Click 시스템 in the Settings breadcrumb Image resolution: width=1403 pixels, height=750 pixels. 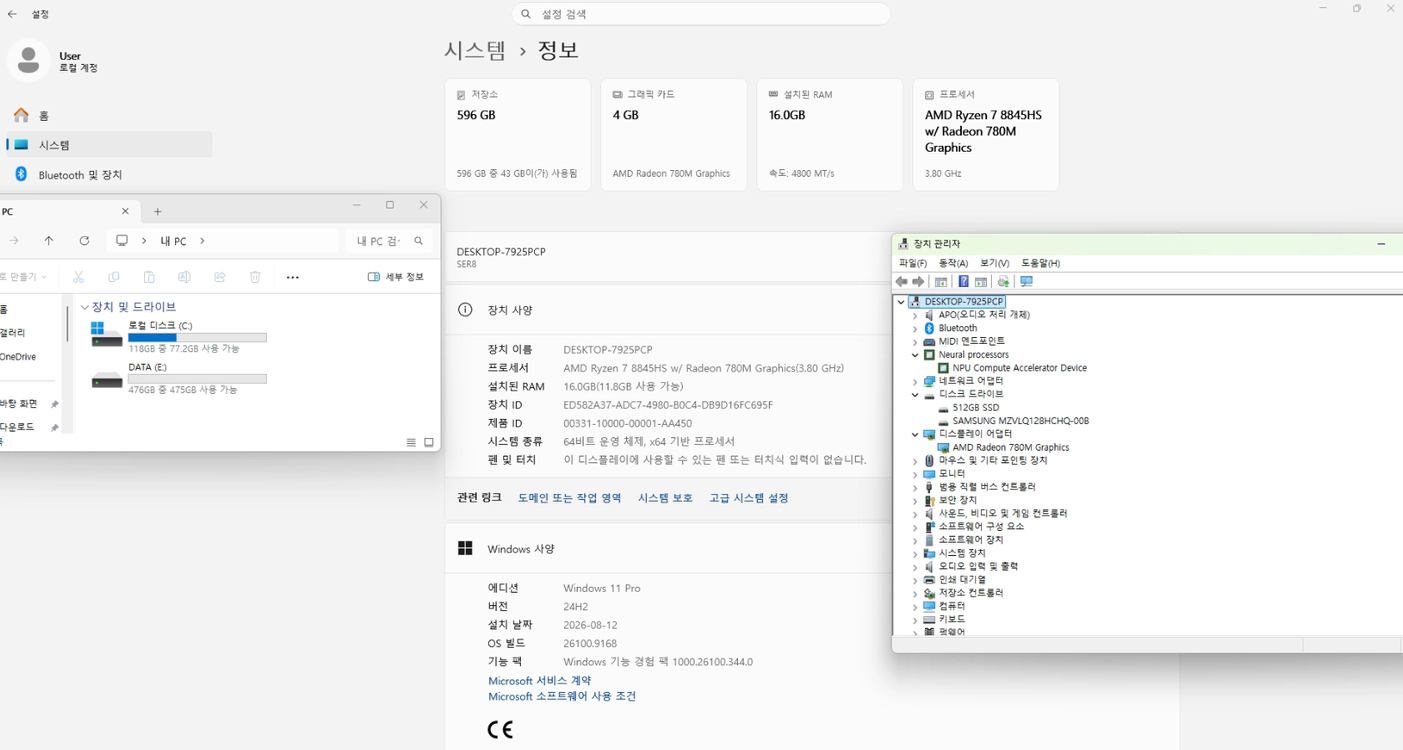tap(475, 50)
